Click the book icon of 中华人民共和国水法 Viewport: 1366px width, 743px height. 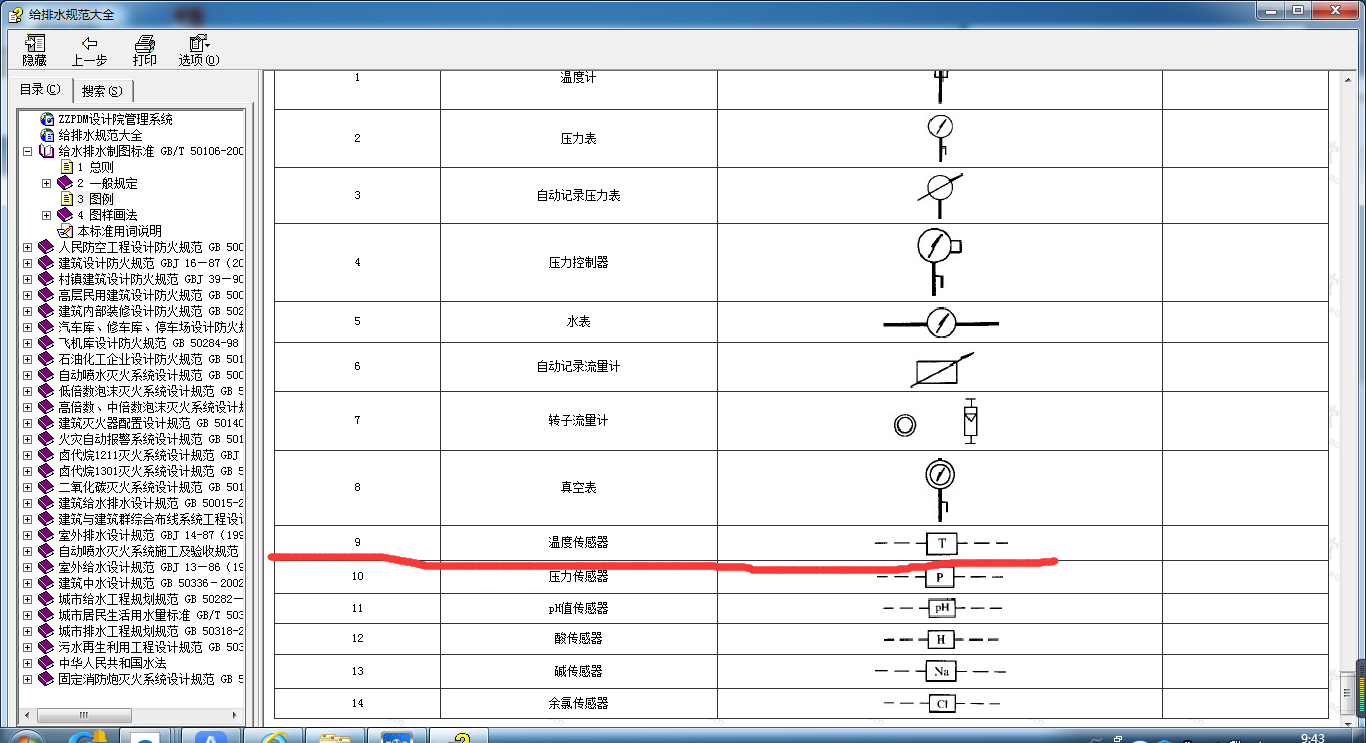[46, 663]
